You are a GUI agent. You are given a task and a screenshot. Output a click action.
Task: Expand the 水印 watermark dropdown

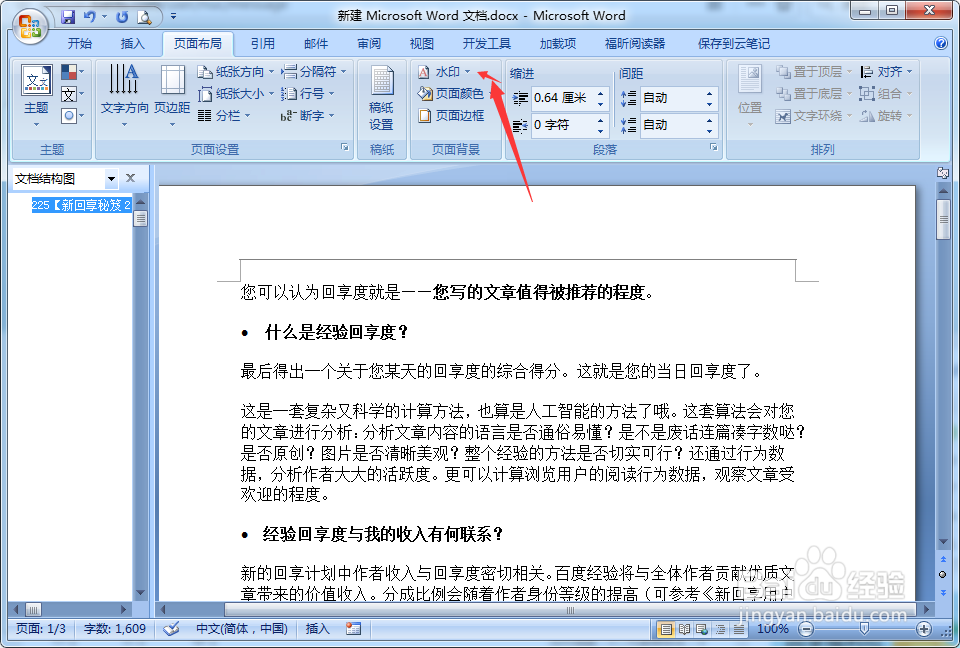point(468,72)
